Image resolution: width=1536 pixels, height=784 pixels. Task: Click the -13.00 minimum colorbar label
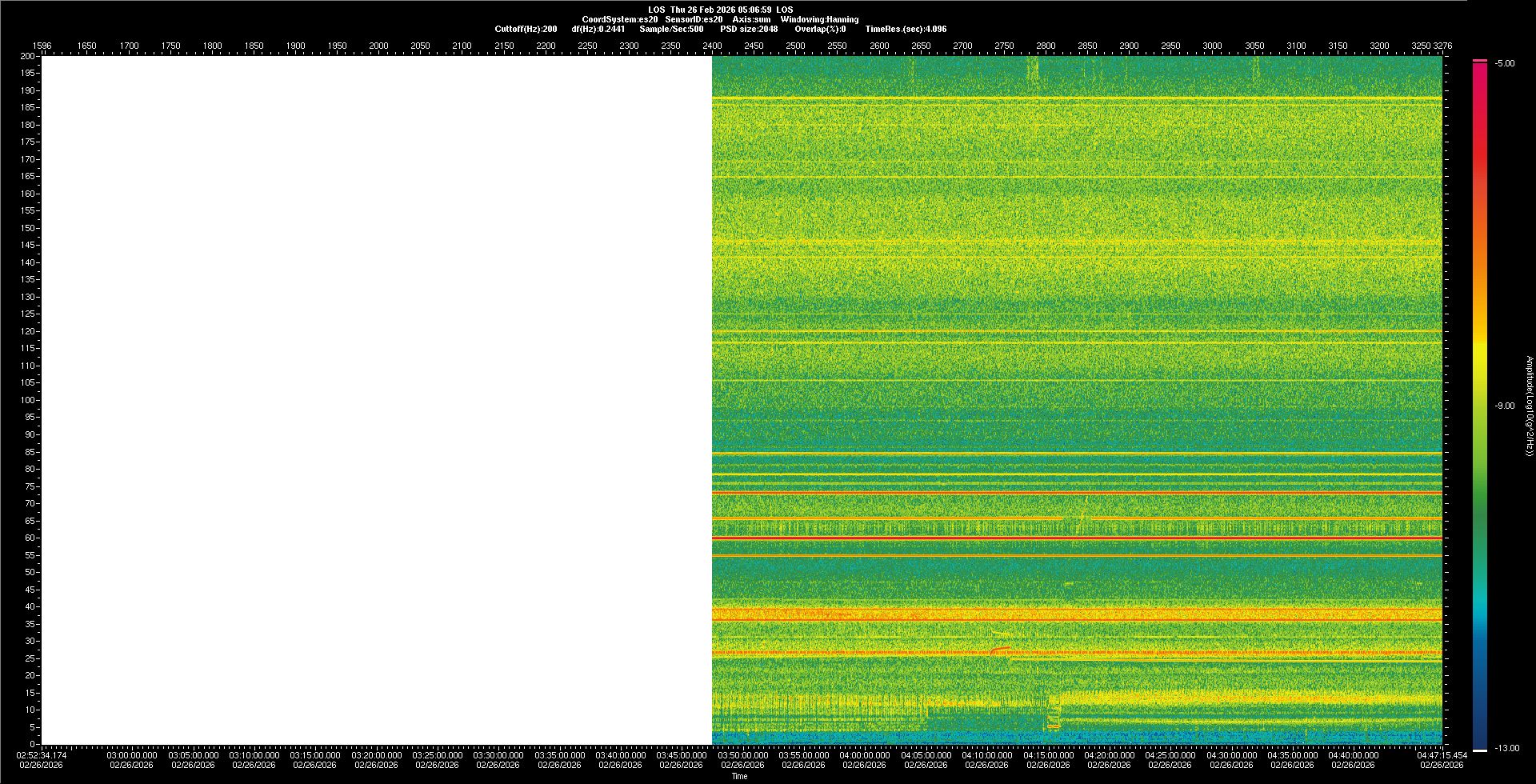pyautogui.click(x=1506, y=748)
